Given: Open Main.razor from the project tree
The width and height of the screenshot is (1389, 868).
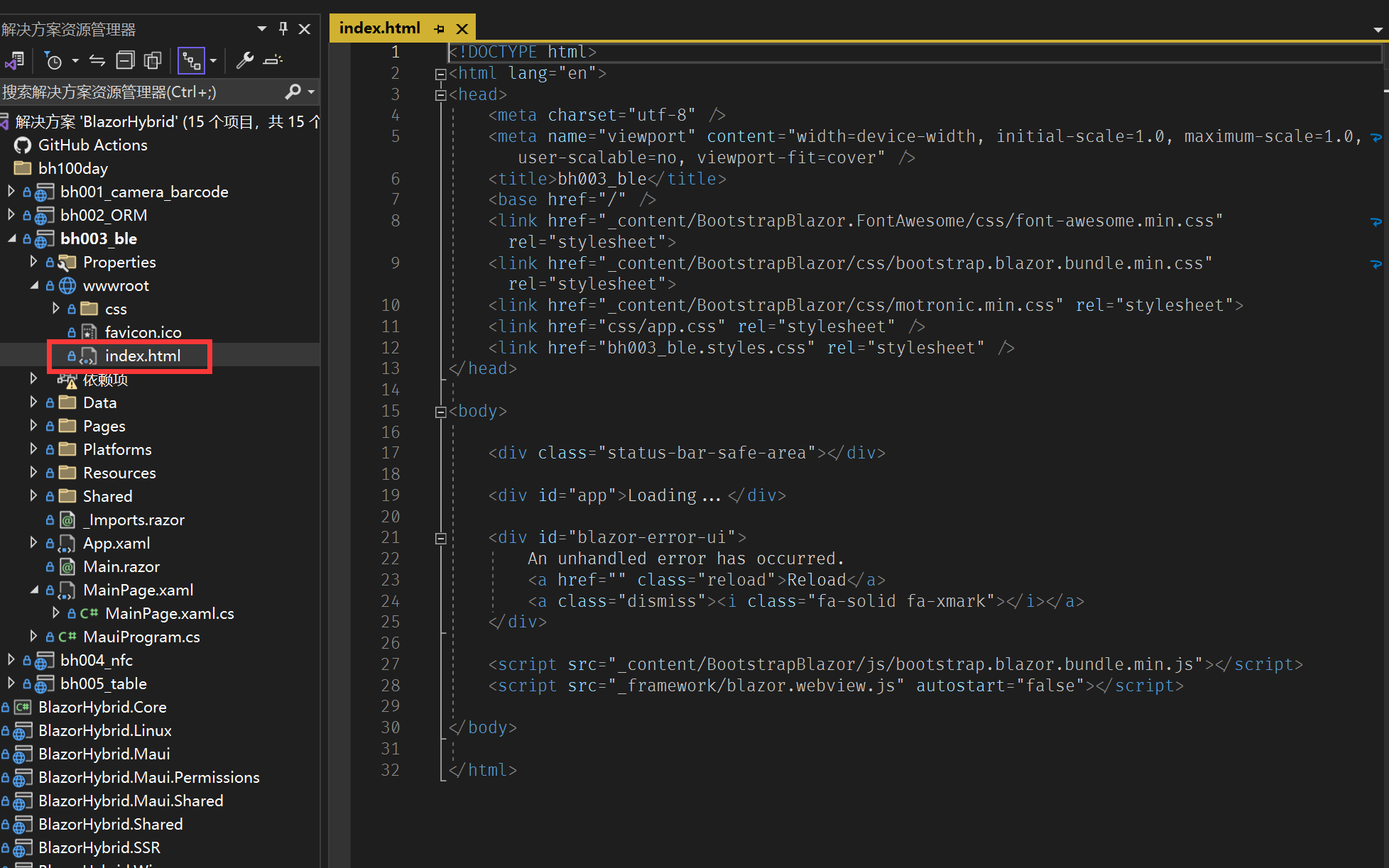Looking at the screenshot, I should [x=121, y=567].
